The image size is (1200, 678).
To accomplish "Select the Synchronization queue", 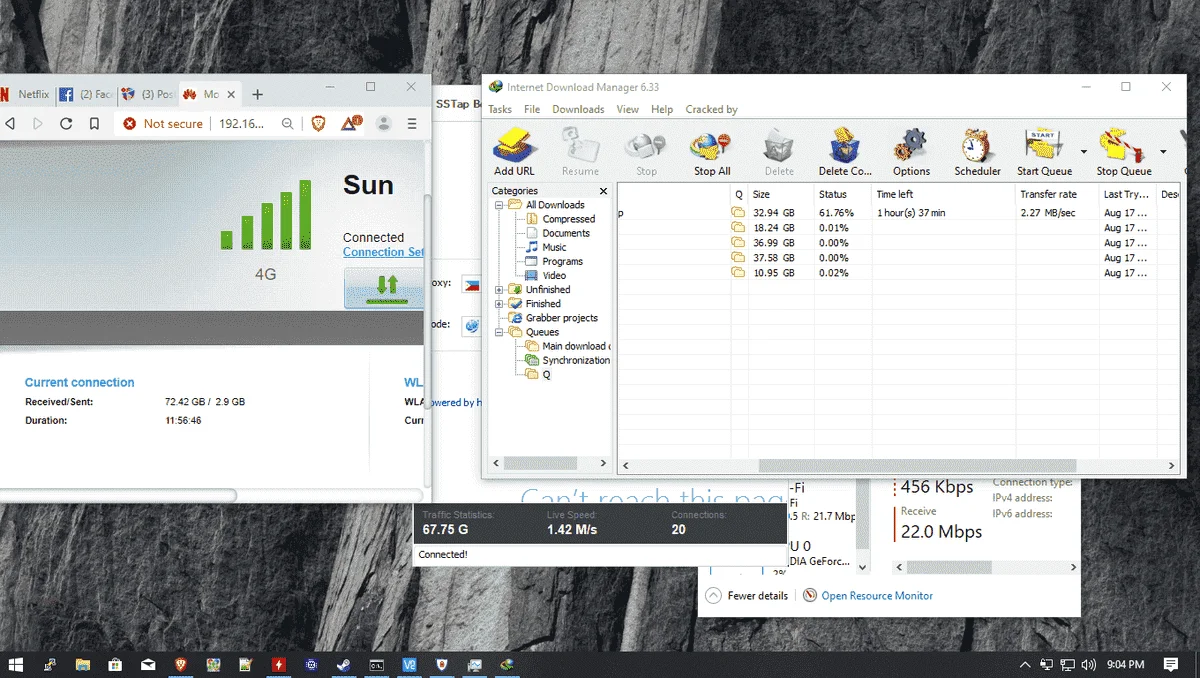I will pyautogui.click(x=576, y=360).
